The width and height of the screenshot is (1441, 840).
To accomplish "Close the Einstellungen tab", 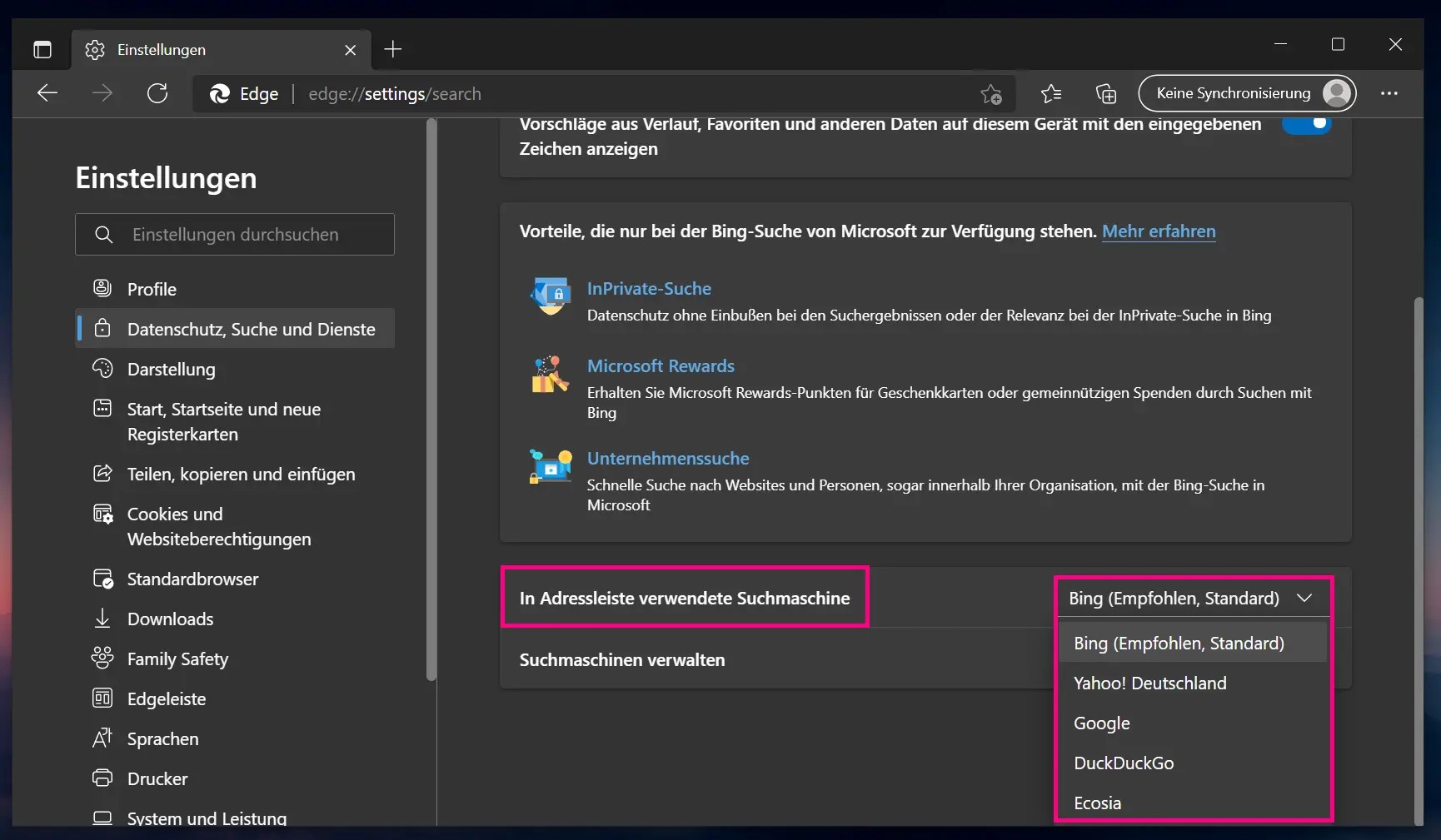I will point(351,50).
